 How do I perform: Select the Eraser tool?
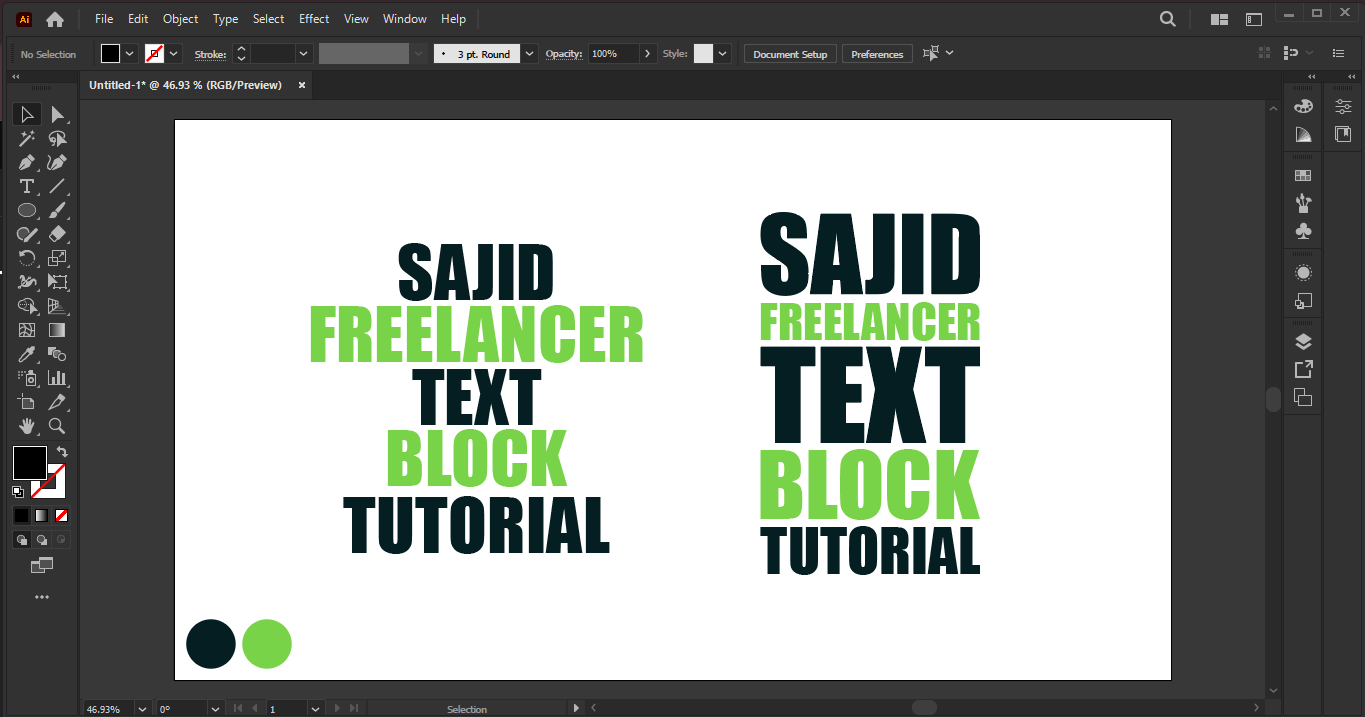pyautogui.click(x=57, y=234)
